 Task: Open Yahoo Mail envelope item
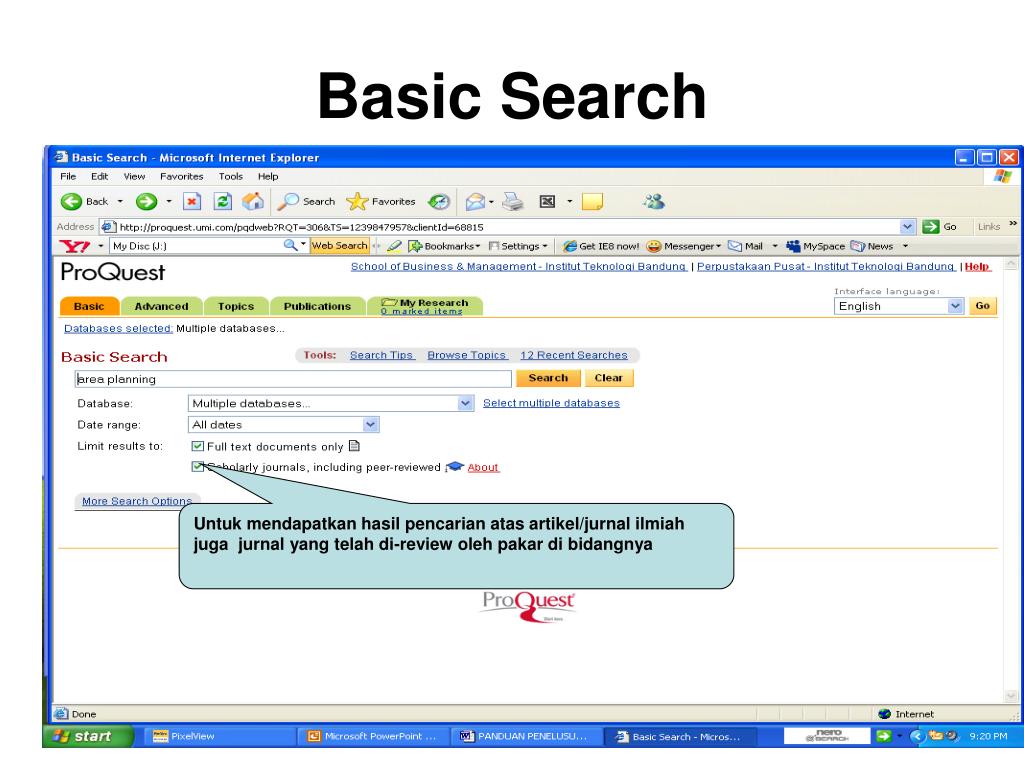click(745, 246)
